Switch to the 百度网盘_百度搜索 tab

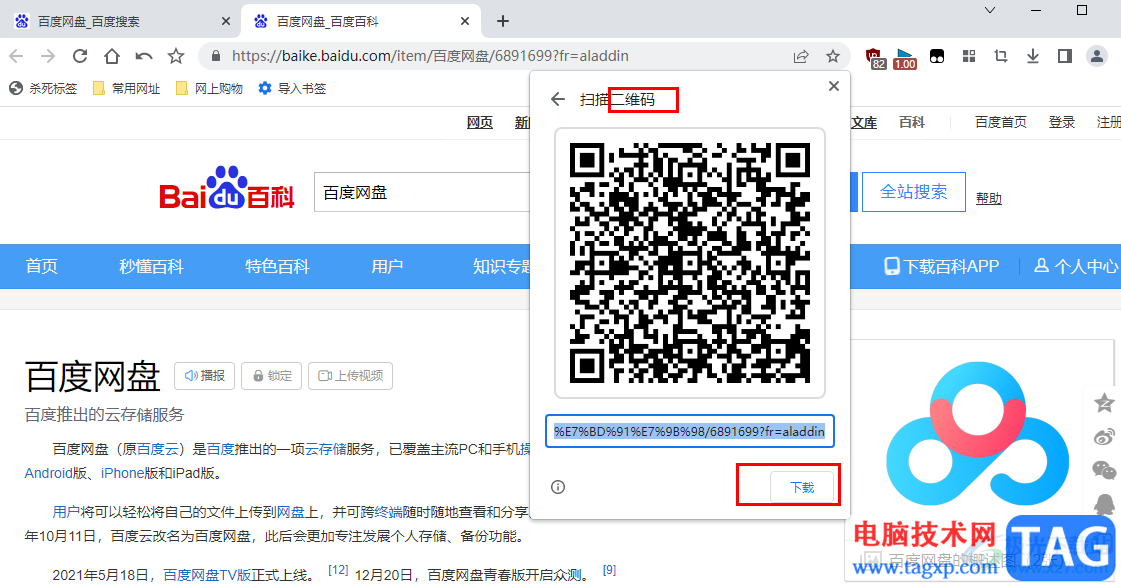click(122, 21)
